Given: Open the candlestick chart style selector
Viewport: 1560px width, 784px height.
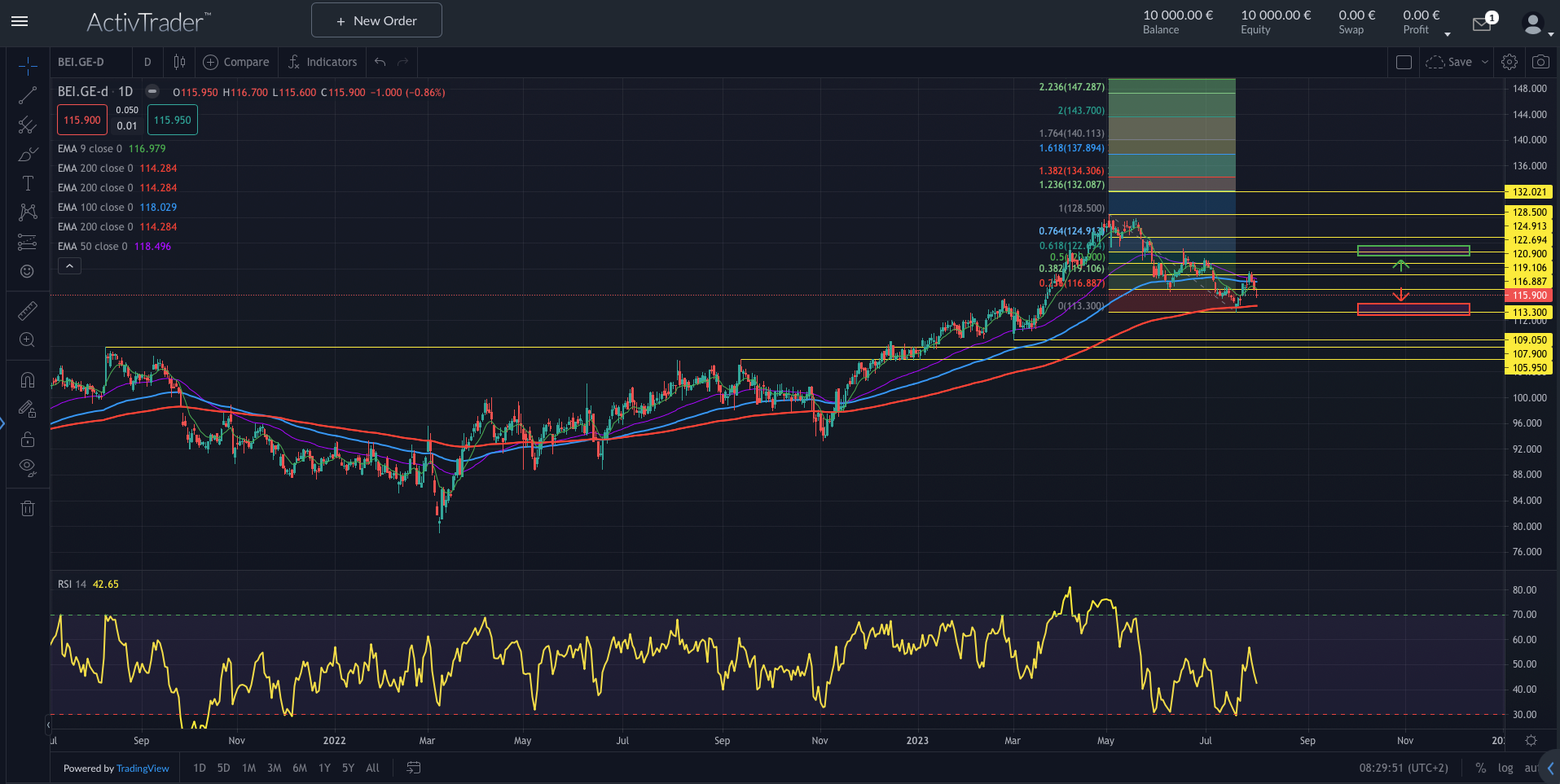Looking at the screenshot, I should click(179, 62).
